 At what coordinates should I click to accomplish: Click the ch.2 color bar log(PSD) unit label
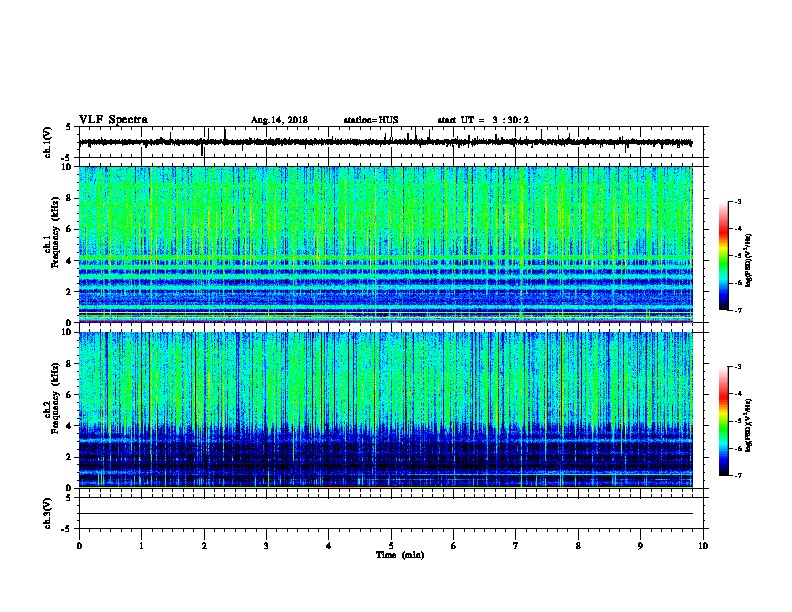click(x=749, y=425)
